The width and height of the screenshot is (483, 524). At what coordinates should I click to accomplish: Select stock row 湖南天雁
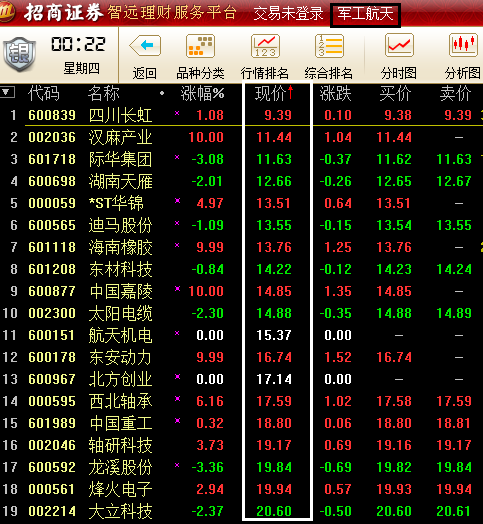(x=241, y=181)
